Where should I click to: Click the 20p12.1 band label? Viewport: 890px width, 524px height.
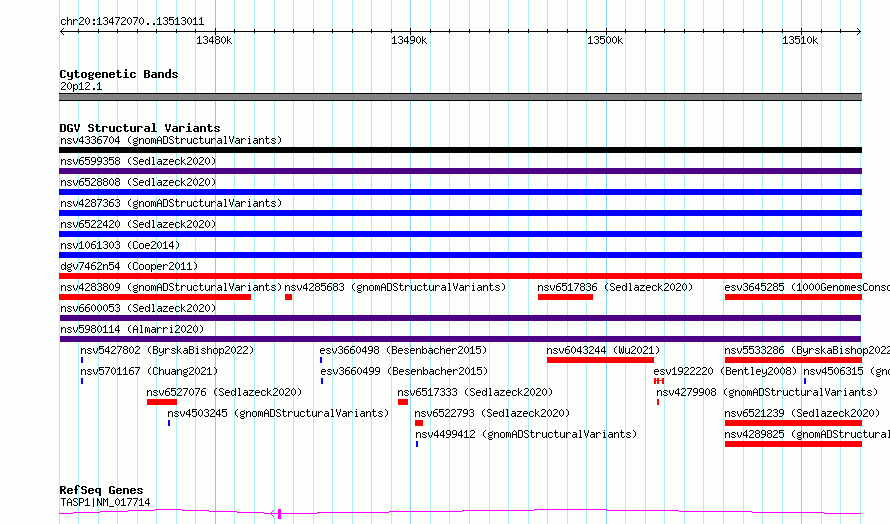coord(81,86)
